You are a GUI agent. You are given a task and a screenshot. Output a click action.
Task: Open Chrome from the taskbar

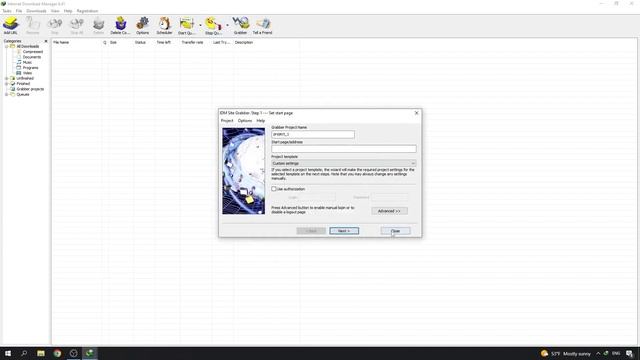(x=57, y=353)
